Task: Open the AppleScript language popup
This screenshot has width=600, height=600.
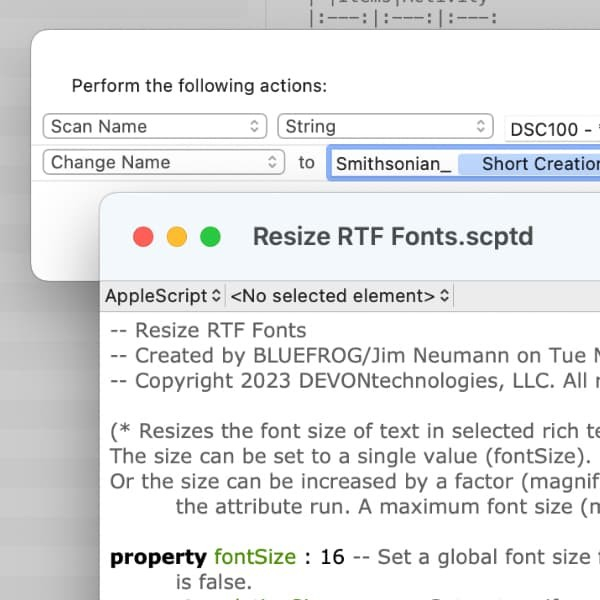Action: [163, 296]
